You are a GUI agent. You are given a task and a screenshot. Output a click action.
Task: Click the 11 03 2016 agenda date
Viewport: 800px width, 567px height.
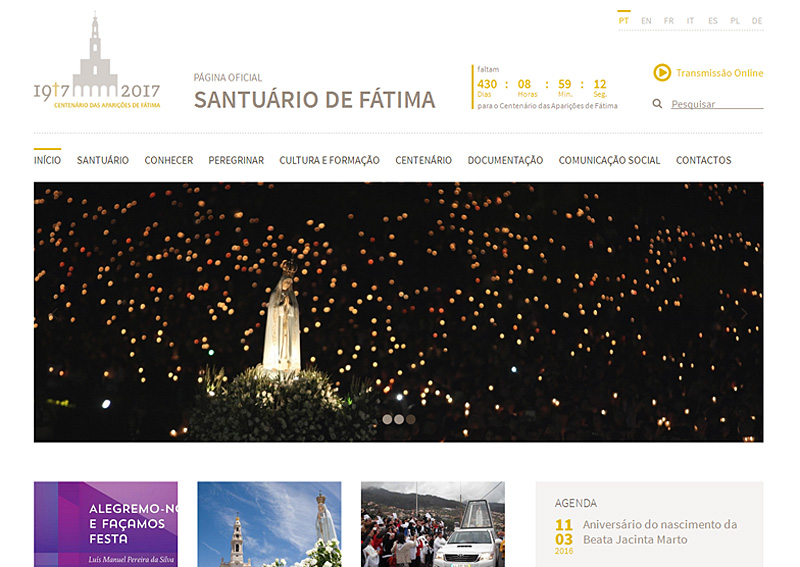pos(564,536)
